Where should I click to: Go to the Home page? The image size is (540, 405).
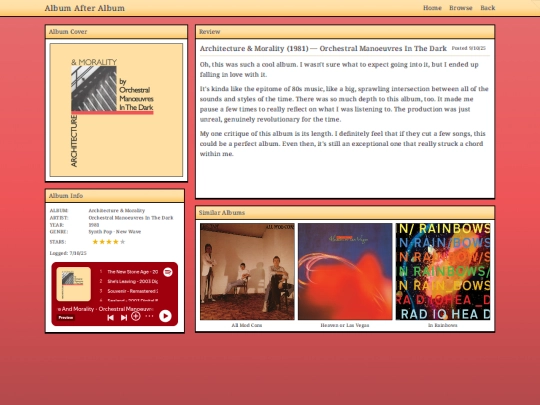[x=432, y=8]
